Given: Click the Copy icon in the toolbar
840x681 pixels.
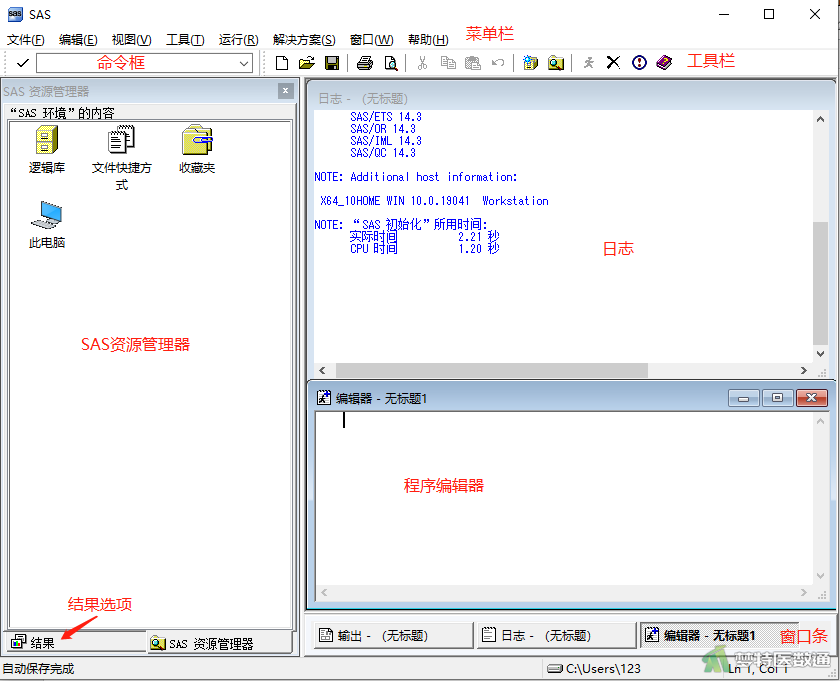Looking at the screenshot, I should 448,63.
